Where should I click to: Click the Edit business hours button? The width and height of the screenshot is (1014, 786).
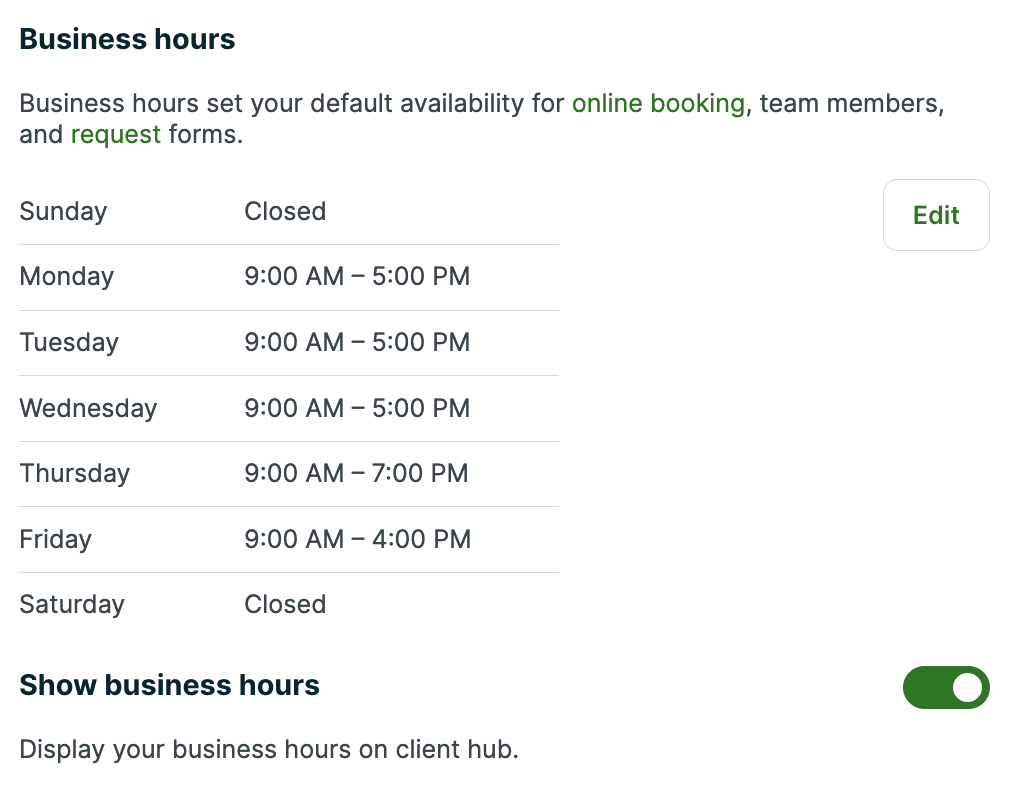pos(935,215)
